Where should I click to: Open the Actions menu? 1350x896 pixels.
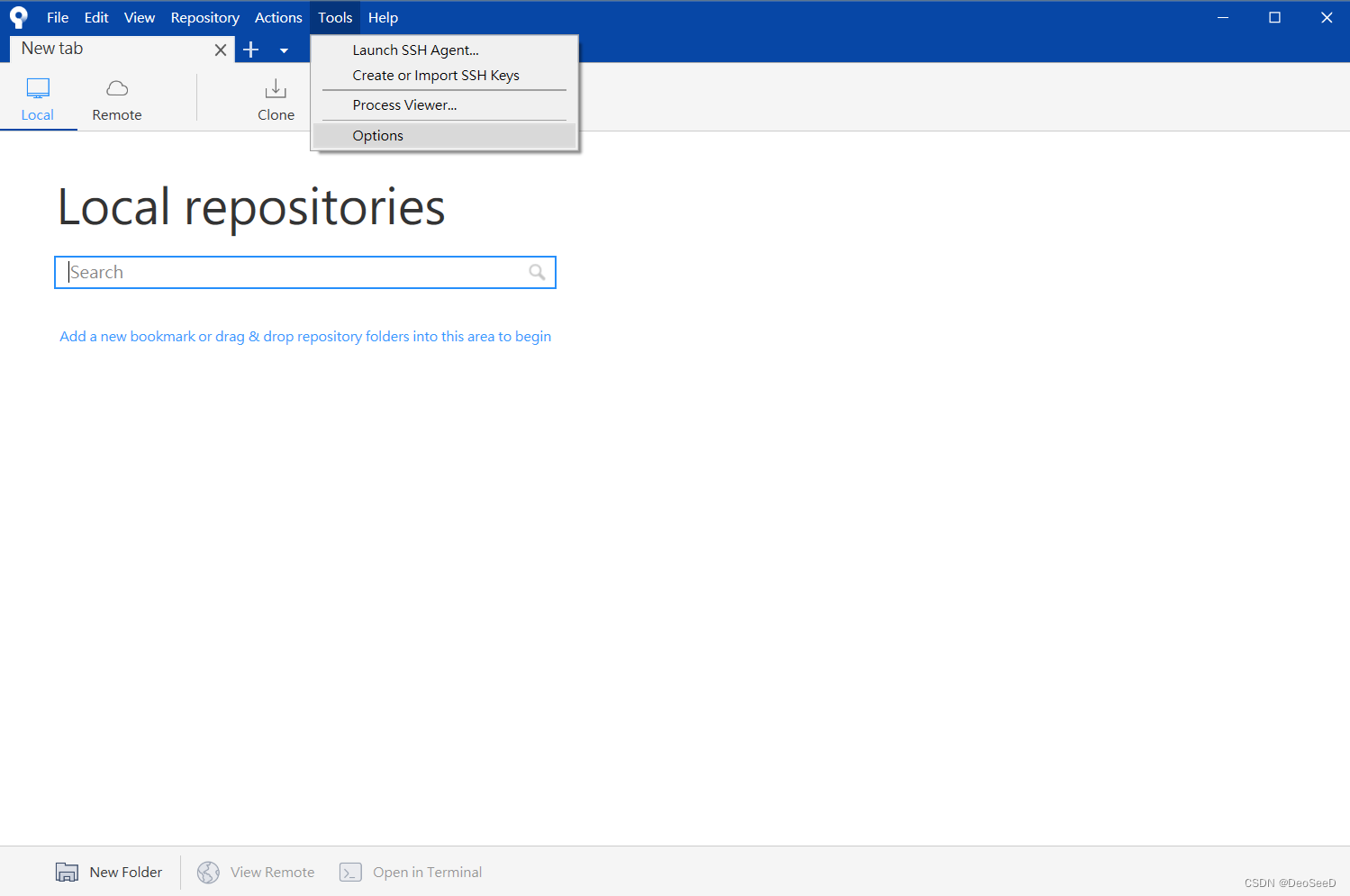coord(277,17)
